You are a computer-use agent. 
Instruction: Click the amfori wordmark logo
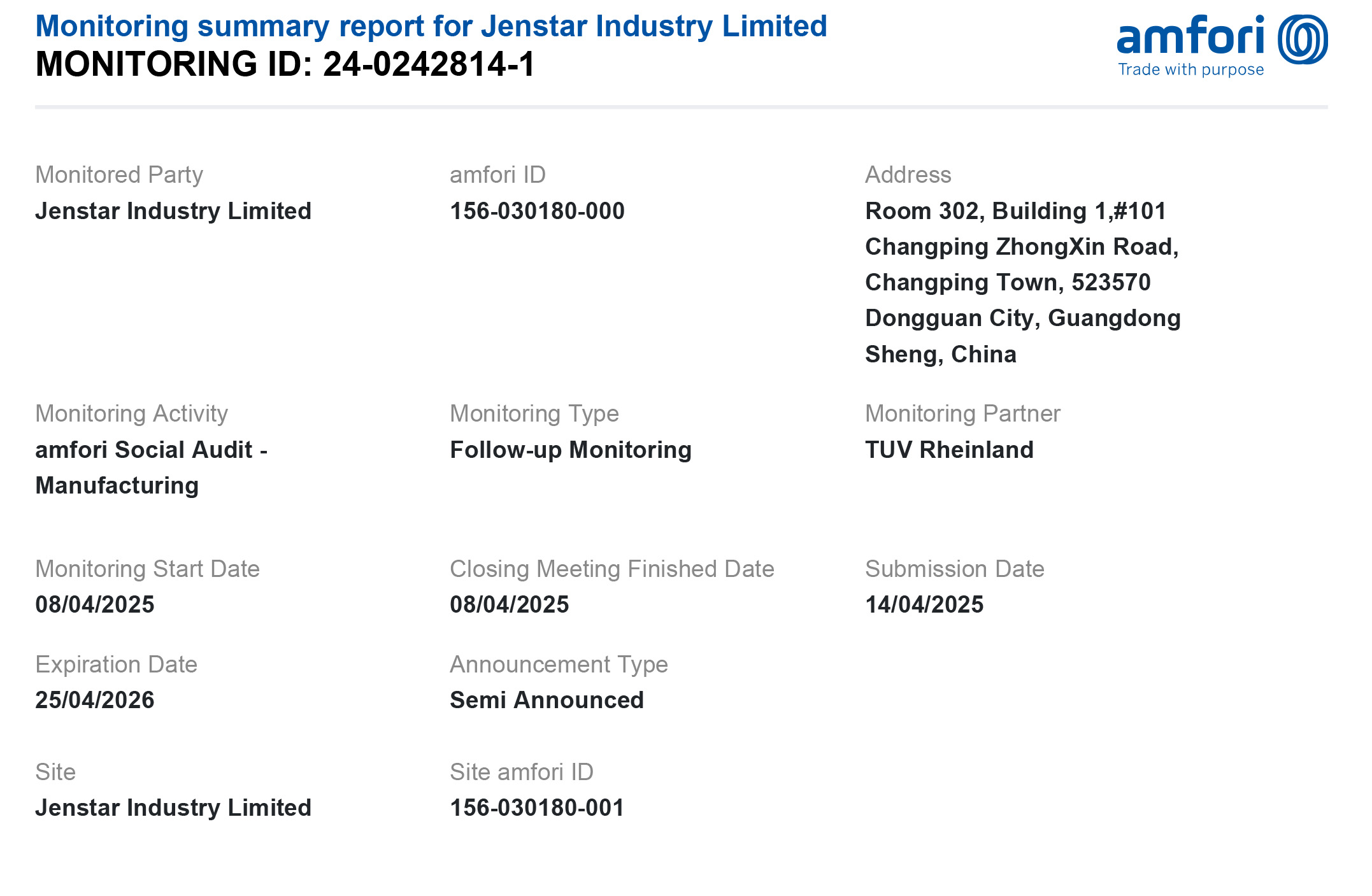[1190, 36]
